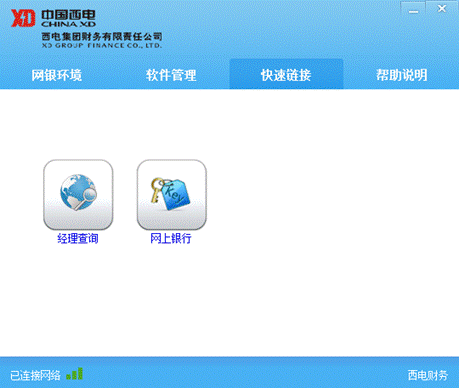The height and width of the screenshot is (388, 459).
Task: Launch the 网上银行 key icon
Action: pyautogui.click(x=172, y=195)
